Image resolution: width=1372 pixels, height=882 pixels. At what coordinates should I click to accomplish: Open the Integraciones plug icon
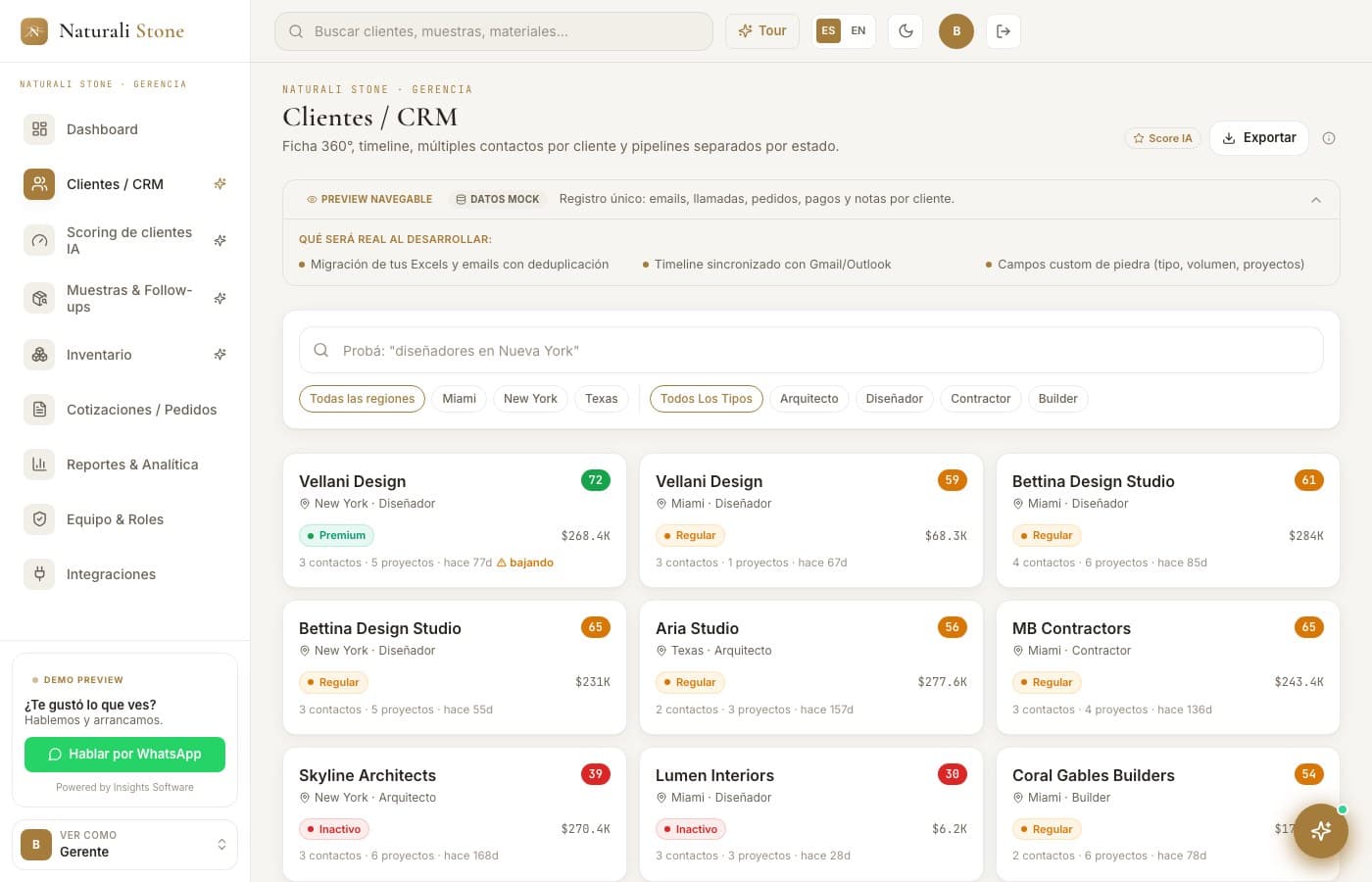[39, 574]
